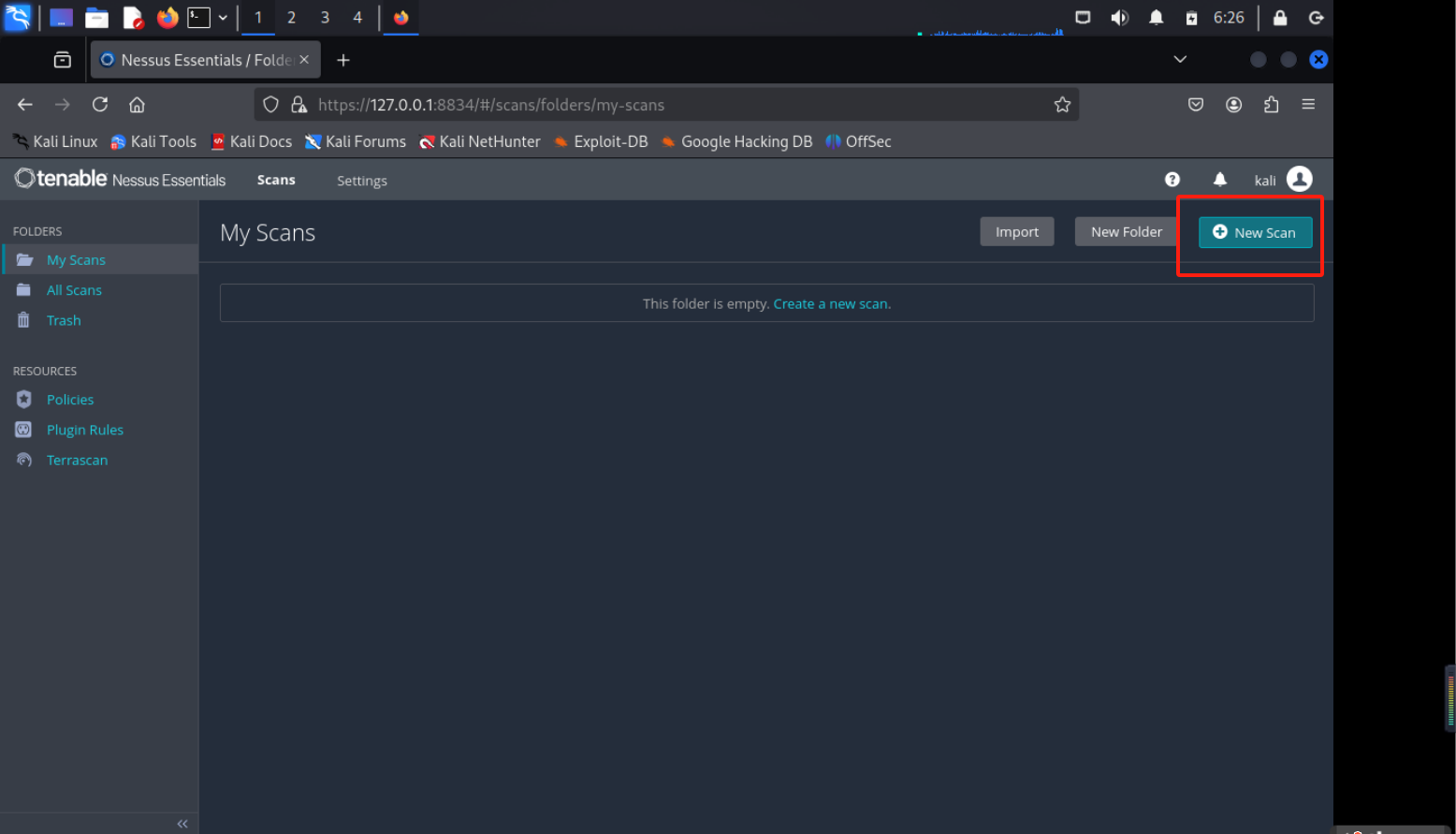
Task: Open the My Scans folder
Action: pyautogui.click(x=99, y=259)
